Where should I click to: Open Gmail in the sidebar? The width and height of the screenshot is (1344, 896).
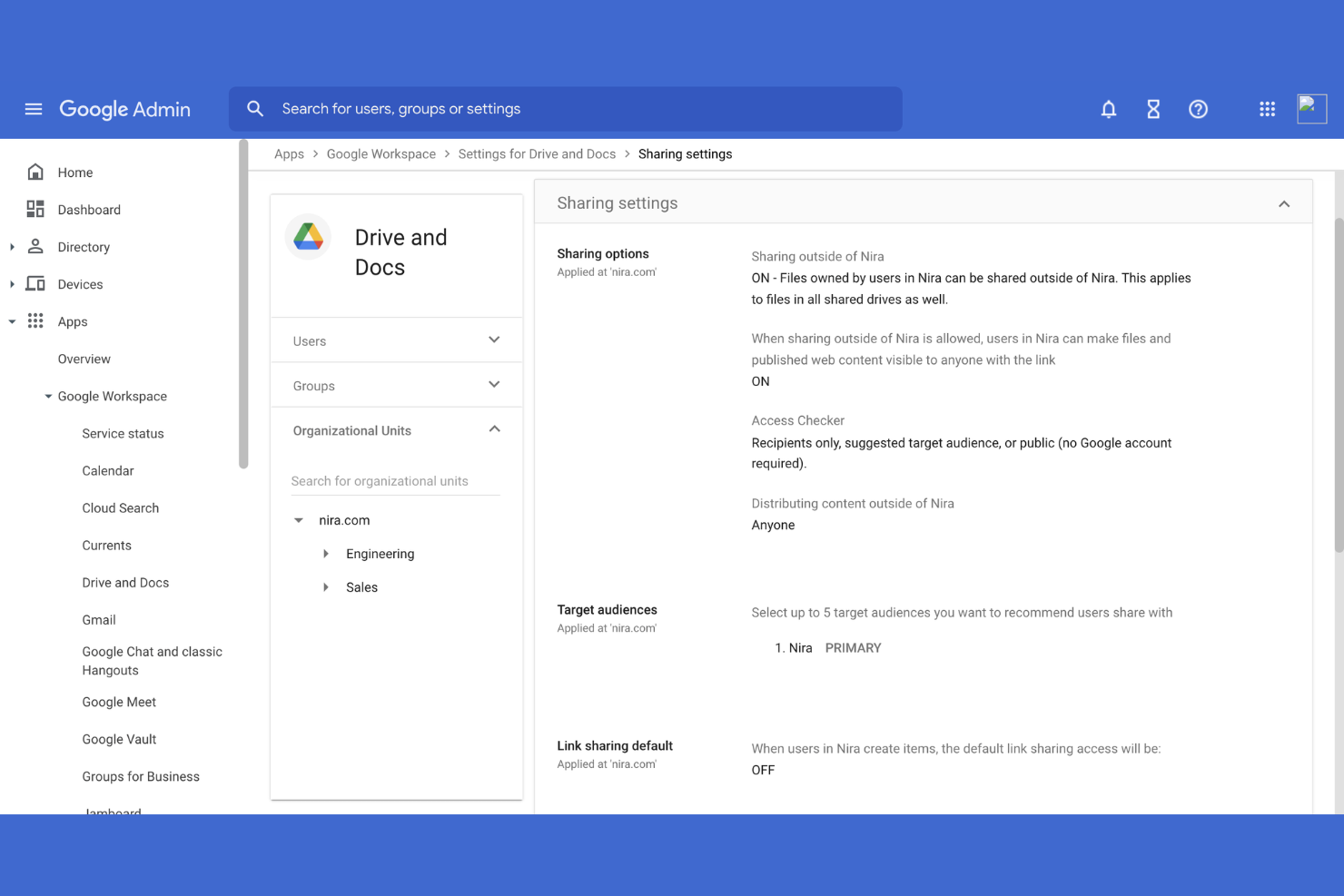tap(98, 619)
